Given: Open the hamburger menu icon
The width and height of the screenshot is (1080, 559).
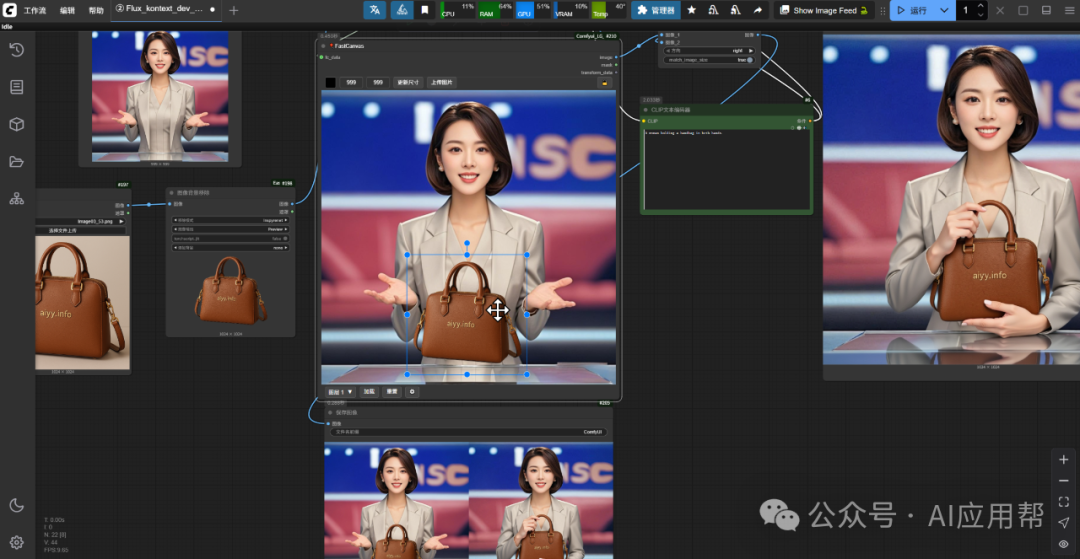Looking at the screenshot, I should [x=1069, y=10].
